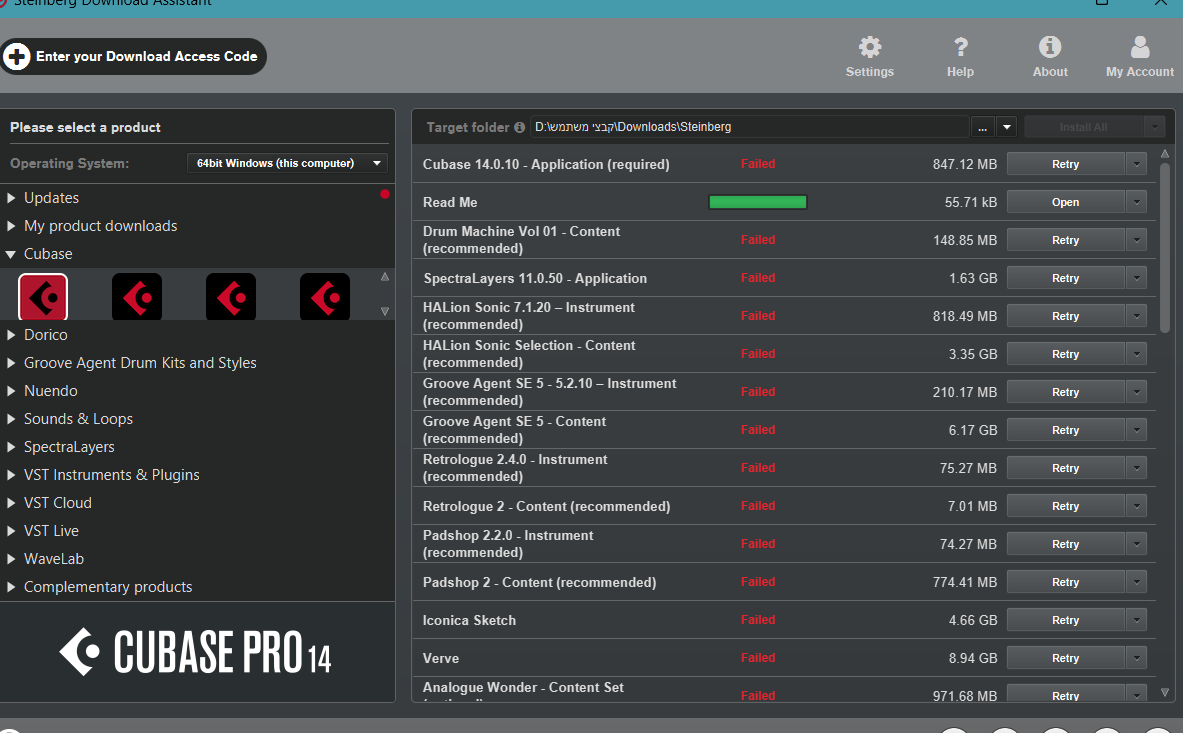Retry Padshop 2.2.0 Instrument download
Image resolution: width=1183 pixels, height=733 pixels.
(1065, 544)
